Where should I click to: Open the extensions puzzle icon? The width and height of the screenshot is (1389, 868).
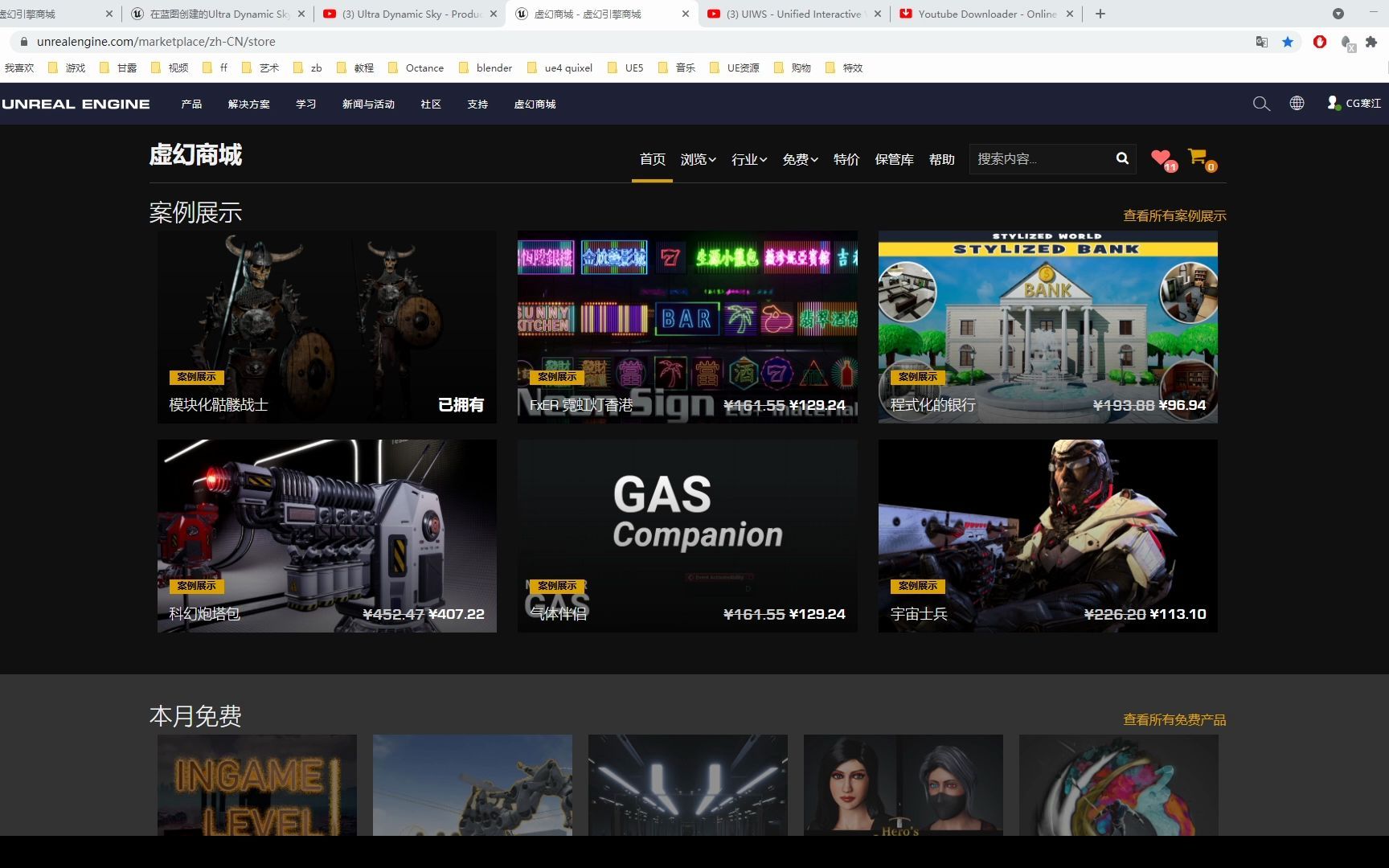pyautogui.click(x=1371, y=42)
